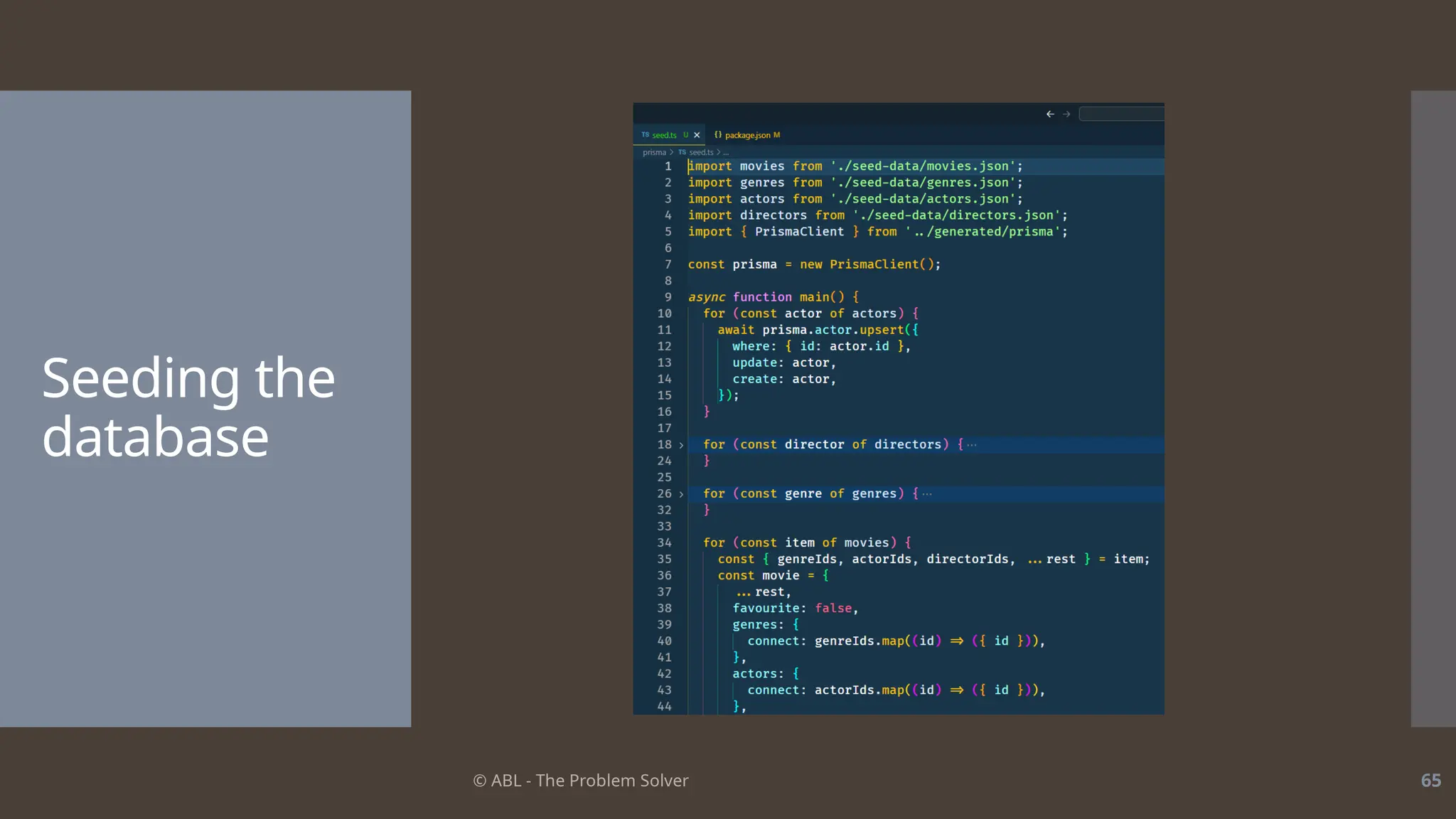The image size is (1456, 819).
Task: Close the seed.ts editor tab
Action: click(x=697, y=135)
